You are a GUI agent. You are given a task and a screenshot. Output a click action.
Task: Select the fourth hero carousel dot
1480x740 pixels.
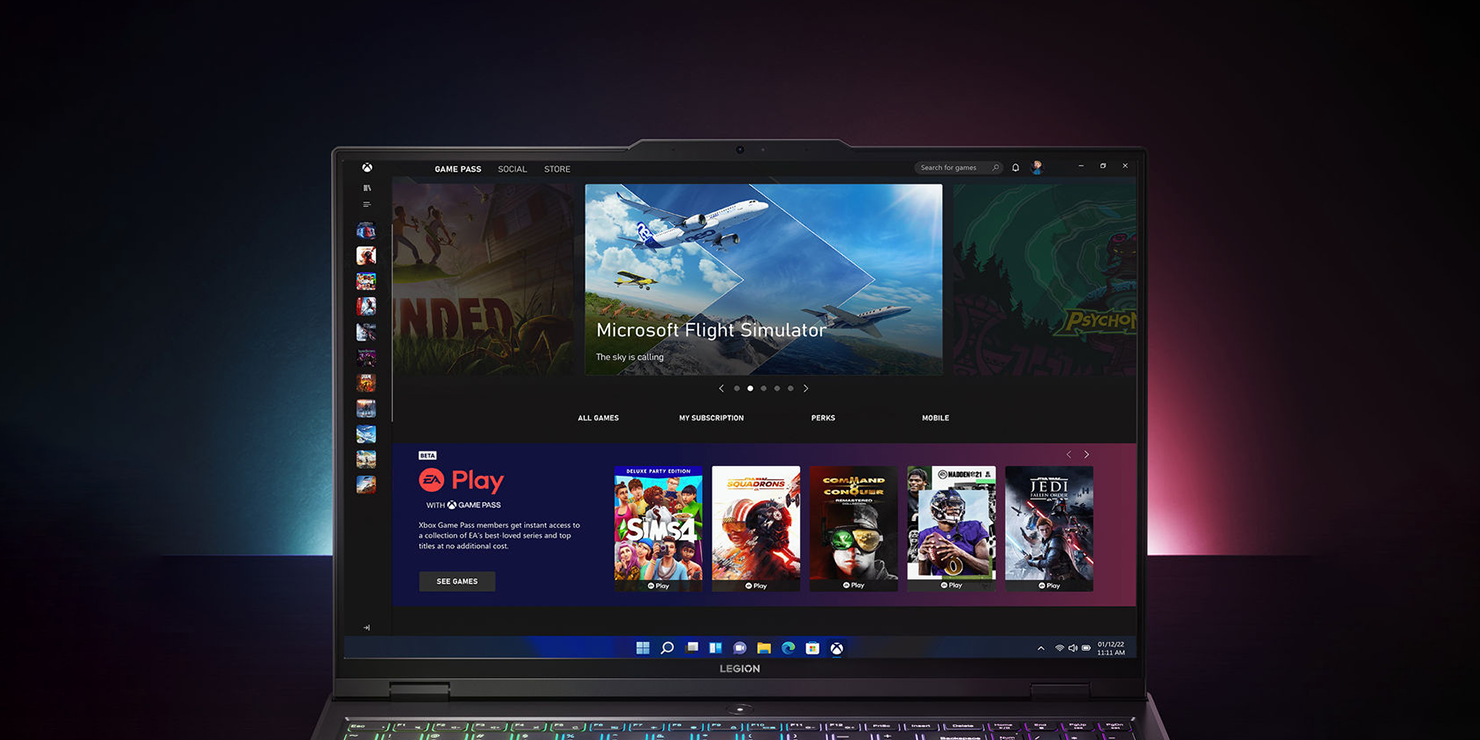[x=777, y=388]
